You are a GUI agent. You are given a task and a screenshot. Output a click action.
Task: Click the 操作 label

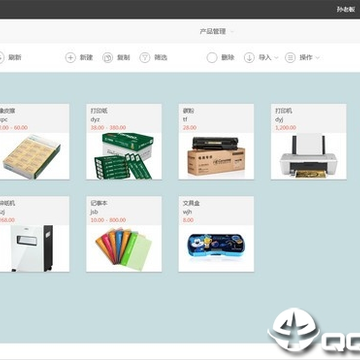pos(306,58)
